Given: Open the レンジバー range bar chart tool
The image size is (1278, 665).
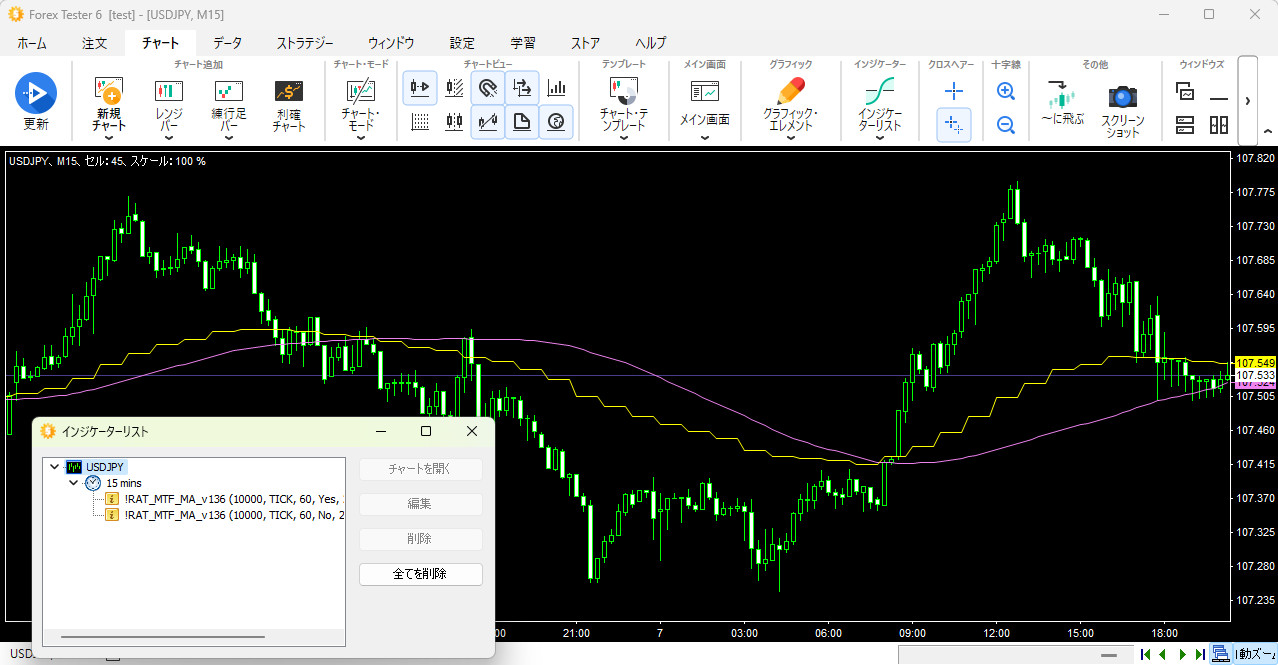Looking at the screenshot, I should click(x=169, y=91).
